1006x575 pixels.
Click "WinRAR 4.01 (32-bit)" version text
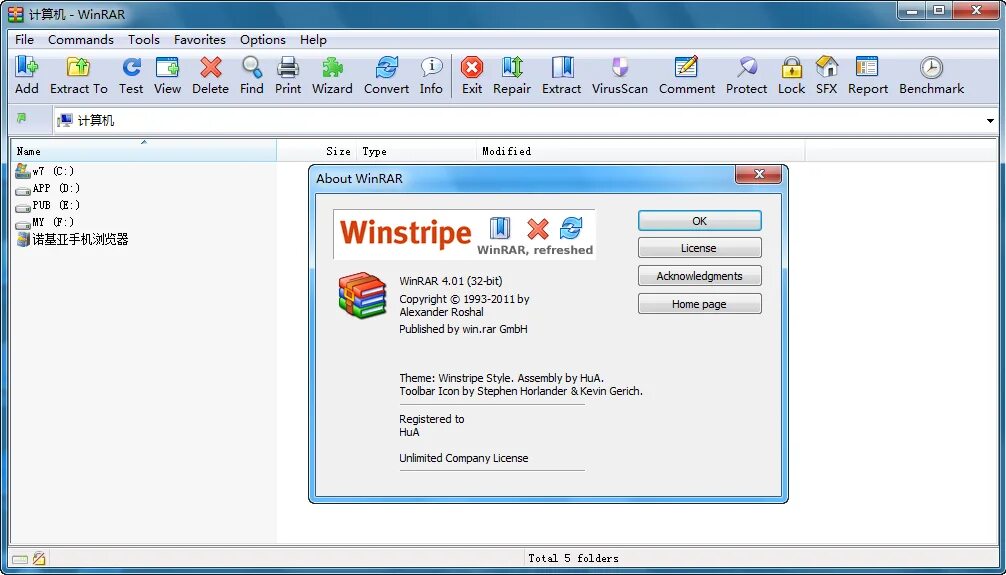(450, 281)
